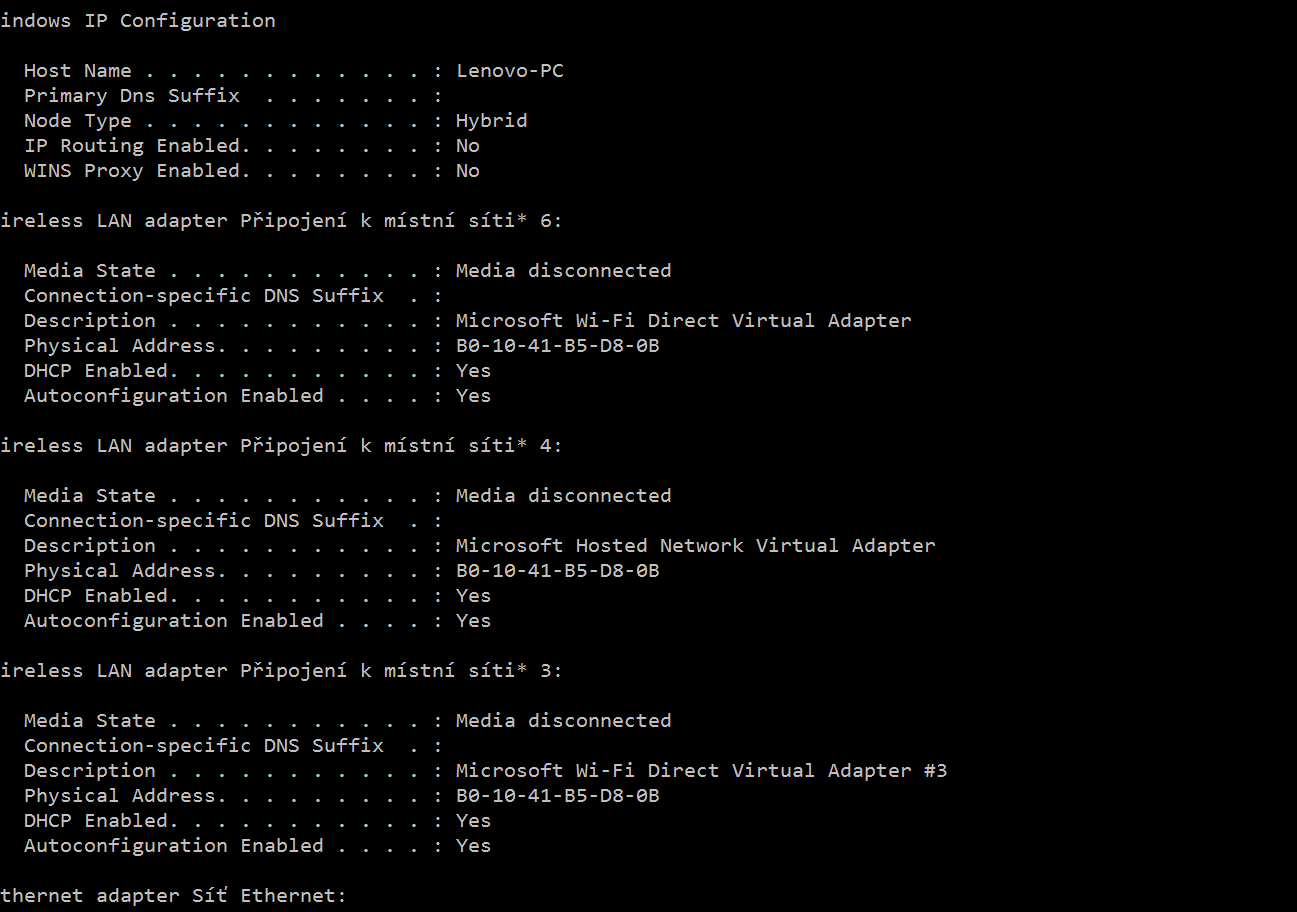The height and width of the screenshot is (912, 1297).
Task: Click the Primary Dns Suffix line
Action: (x=132, y=96)
